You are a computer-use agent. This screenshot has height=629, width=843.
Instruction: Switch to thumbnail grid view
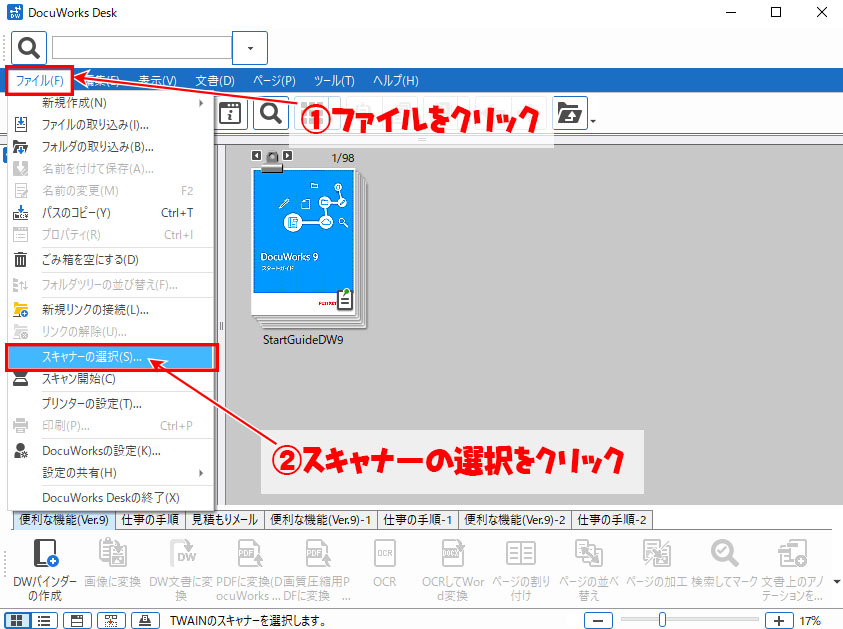(x=17, y=620)
